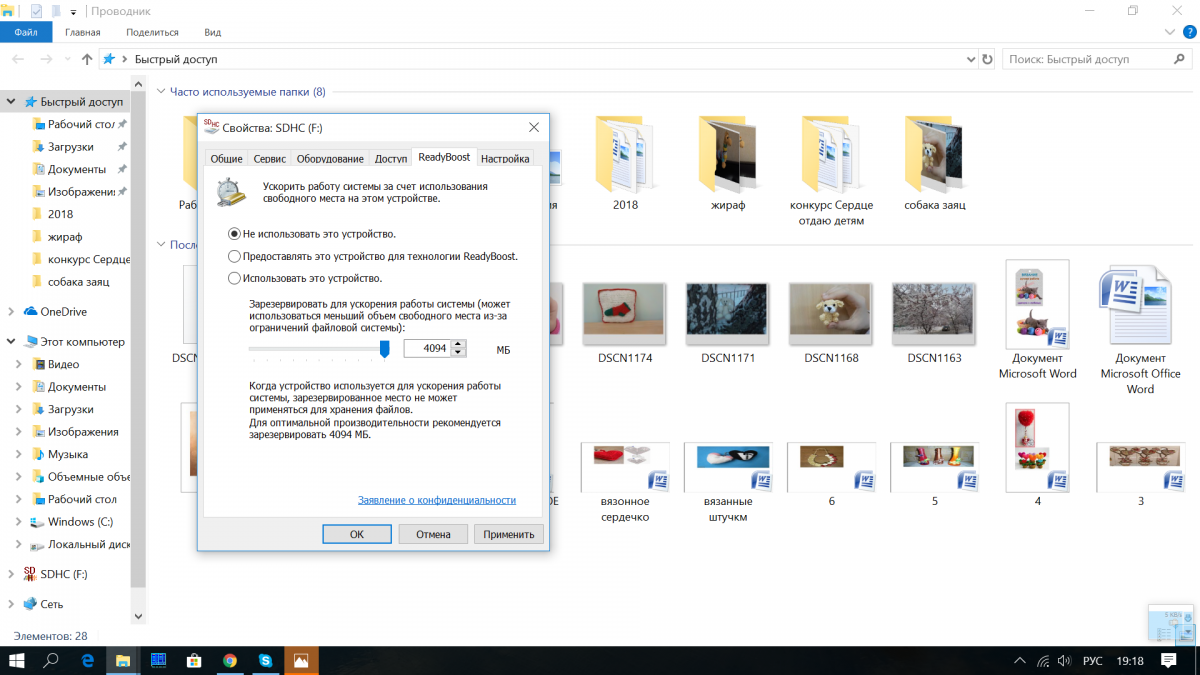The width and height of the screenshot is (1200, 675).
Task: Launch Microsoft Edge from taskbar
Action: click(88, 660)
